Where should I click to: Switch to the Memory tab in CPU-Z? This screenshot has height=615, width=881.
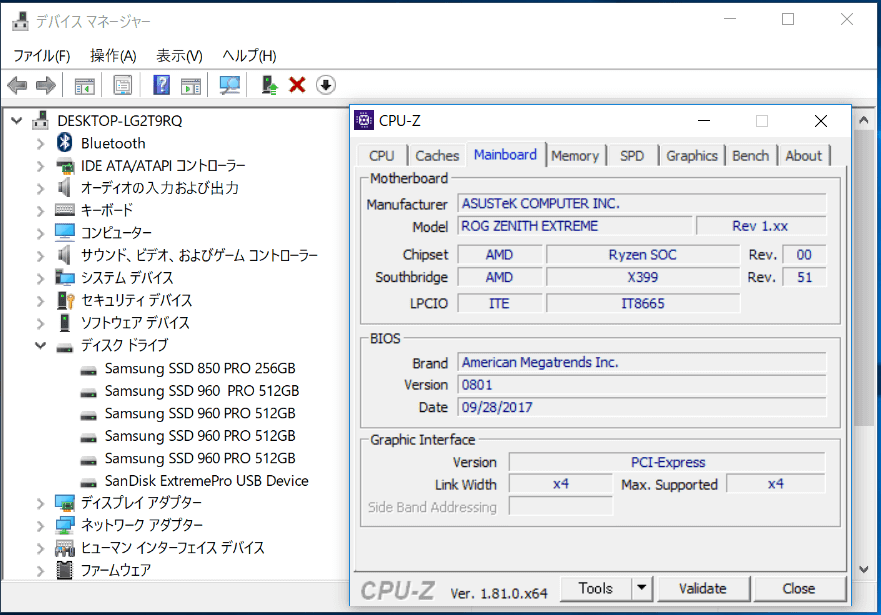[575, 156]
